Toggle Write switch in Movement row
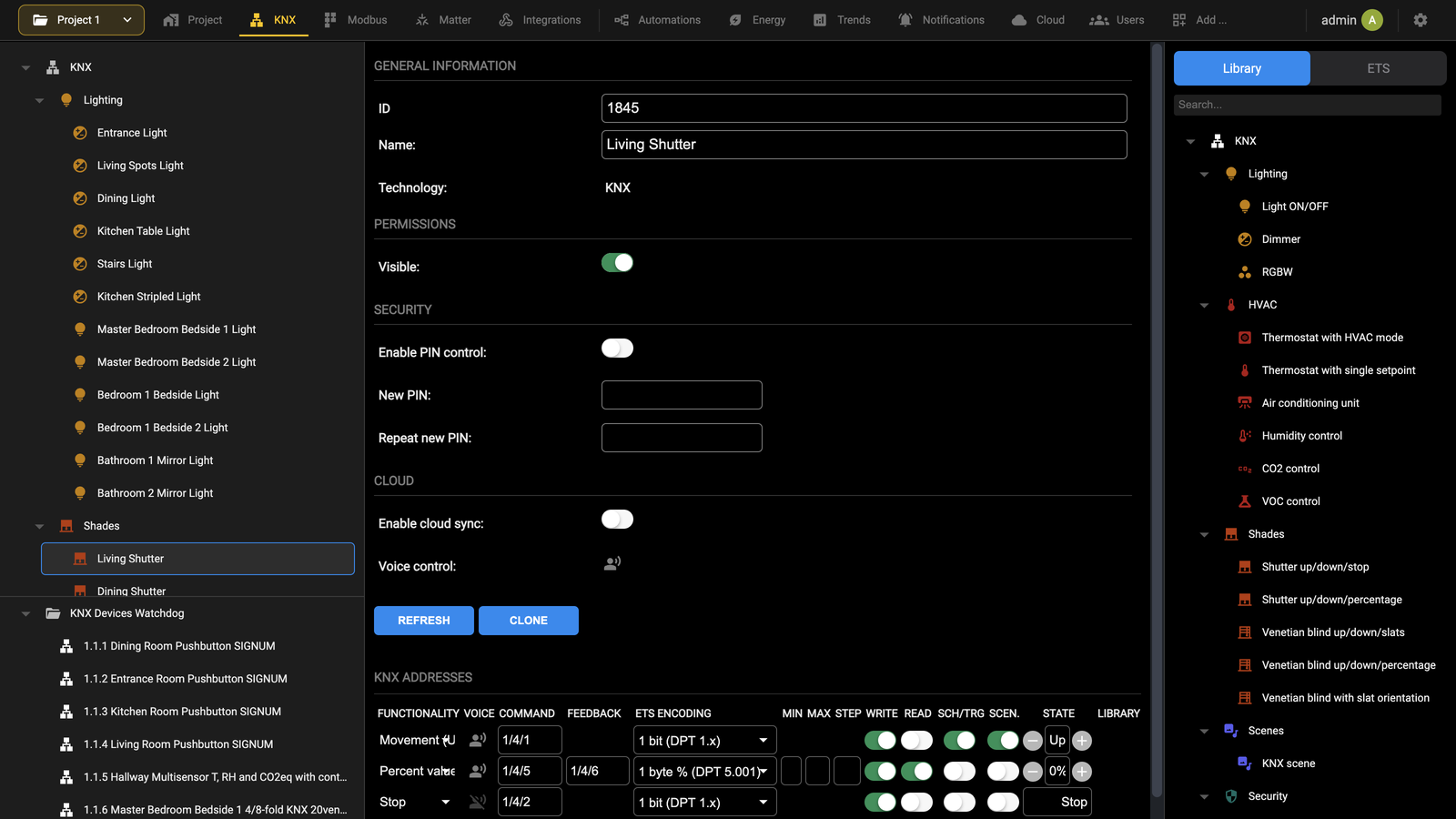The width and height of the screenshot is (1456, 819). pyautogui.click(x=880, y=741)
